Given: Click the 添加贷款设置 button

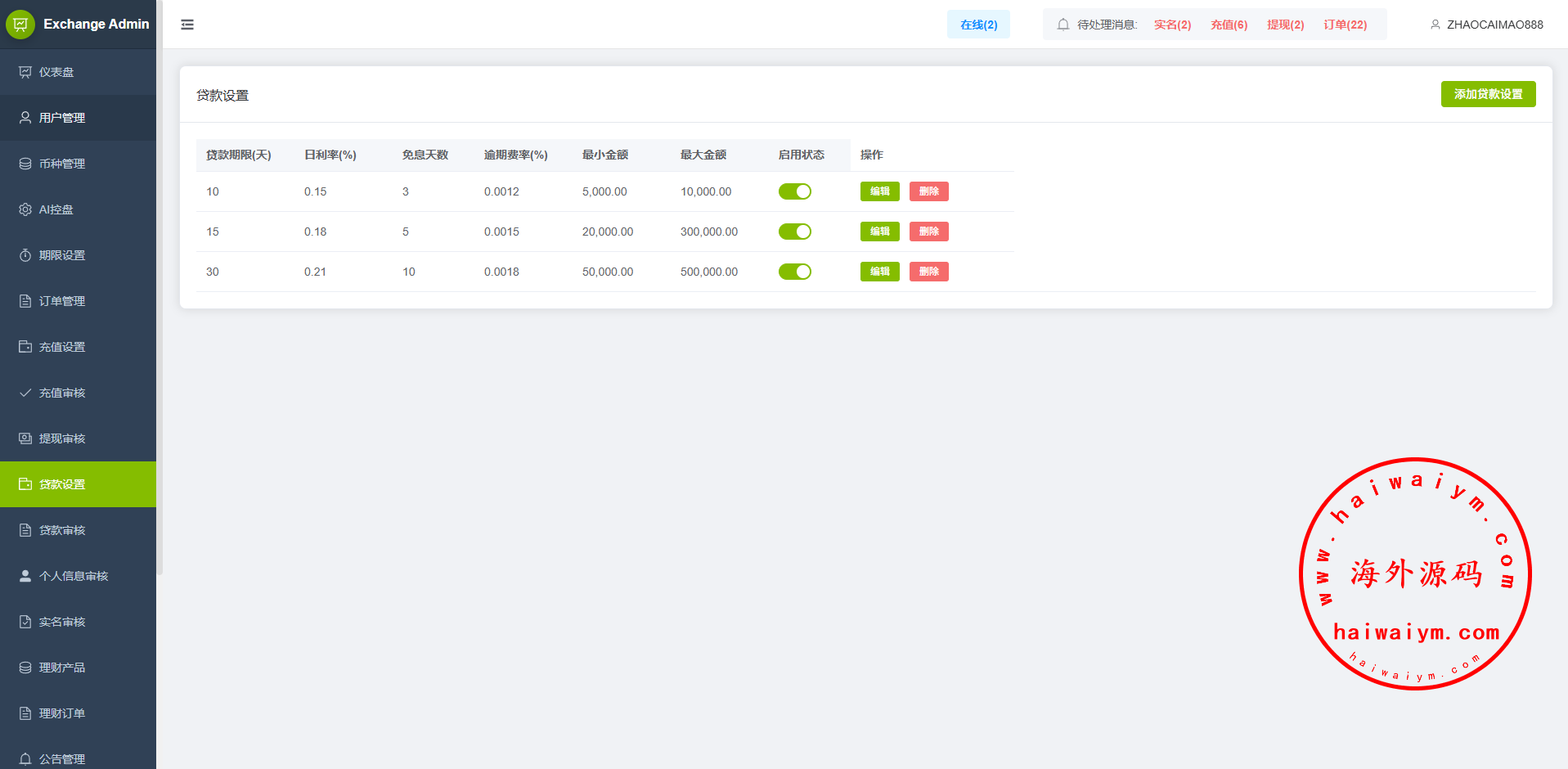Looking at the screenshot, I should pos(1487,94).
